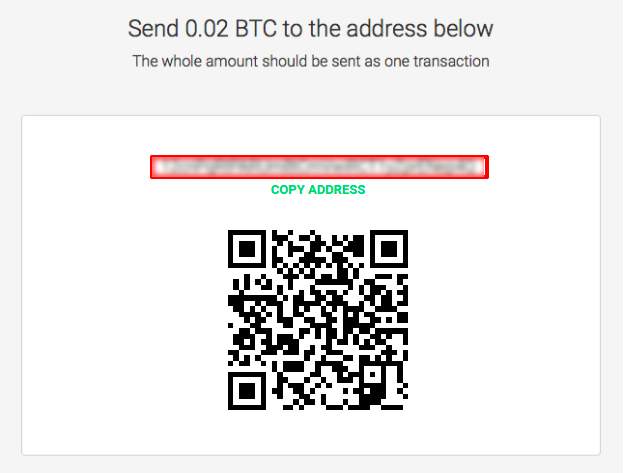Click the QR code top-right finder square
The width and height of the screenshot is (624, 473).
click(389, 249)
